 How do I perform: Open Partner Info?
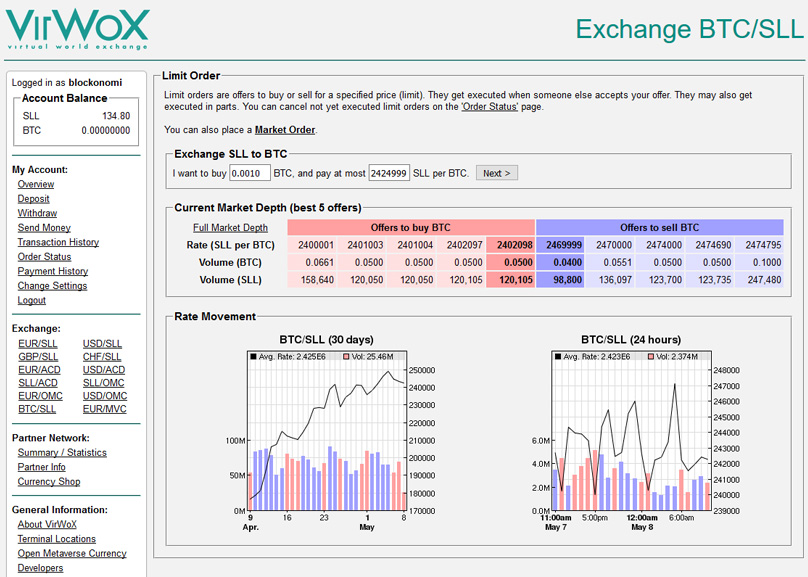pos(41,467)
